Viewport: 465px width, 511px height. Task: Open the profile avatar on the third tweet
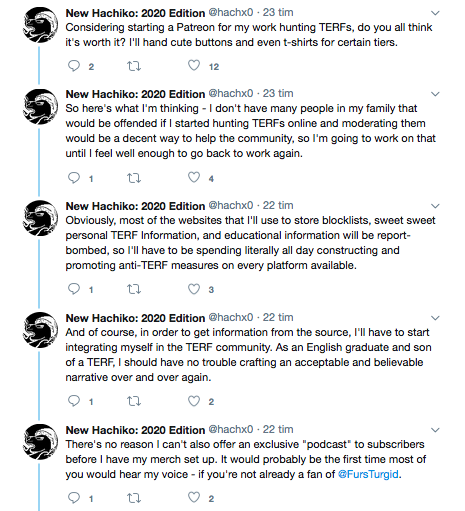(40, 218)
